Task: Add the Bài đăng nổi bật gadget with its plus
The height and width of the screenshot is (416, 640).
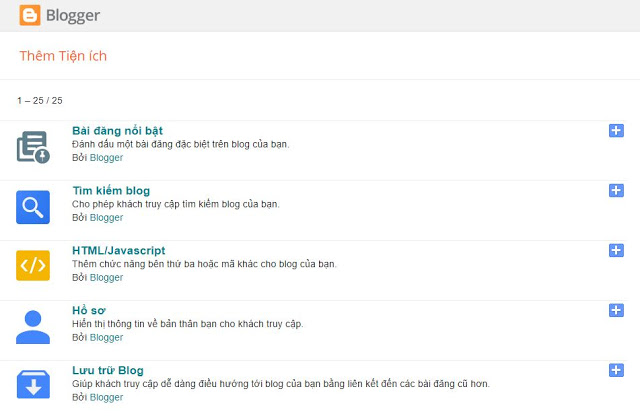Action: point(616,131)
